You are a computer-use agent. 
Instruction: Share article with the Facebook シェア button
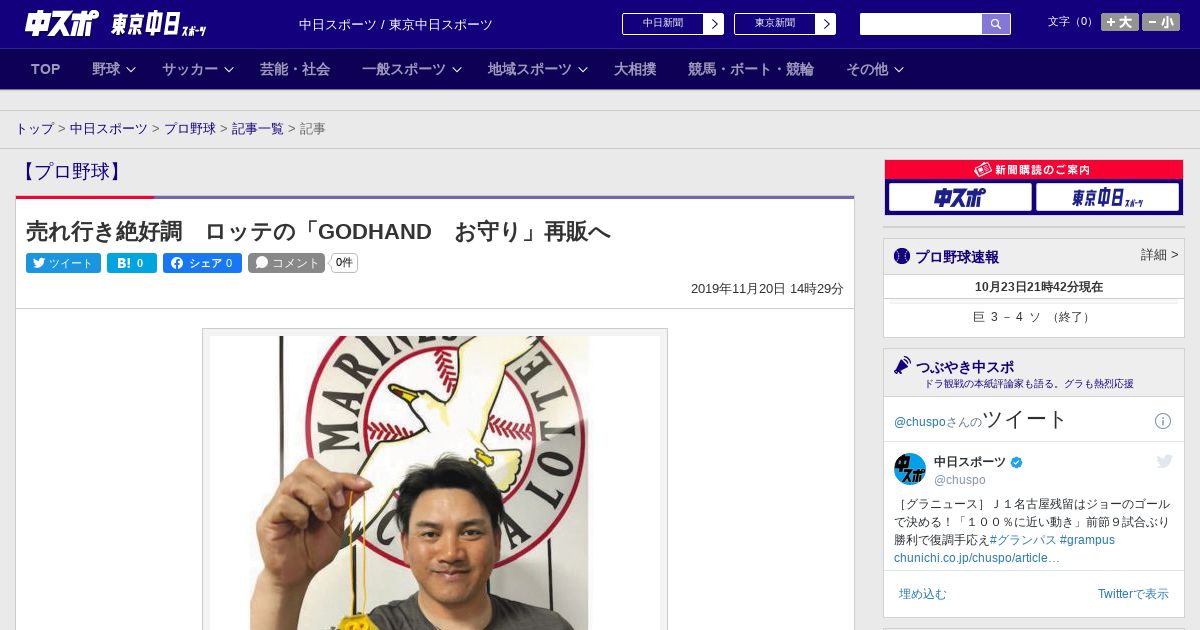(202, 263)
